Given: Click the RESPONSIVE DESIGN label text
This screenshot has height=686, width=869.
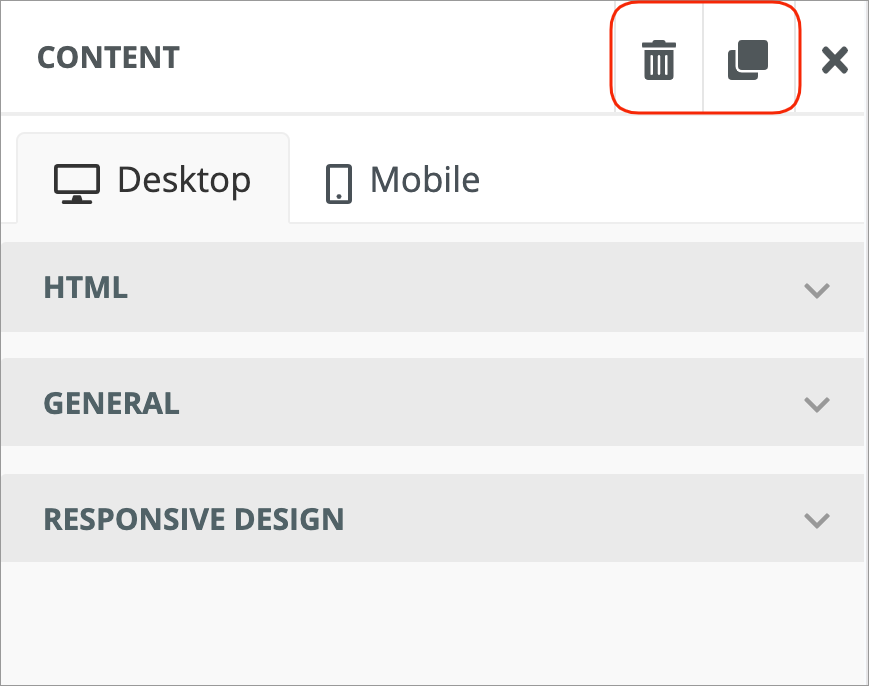Looking at the screenshot, I should (194, 520).
